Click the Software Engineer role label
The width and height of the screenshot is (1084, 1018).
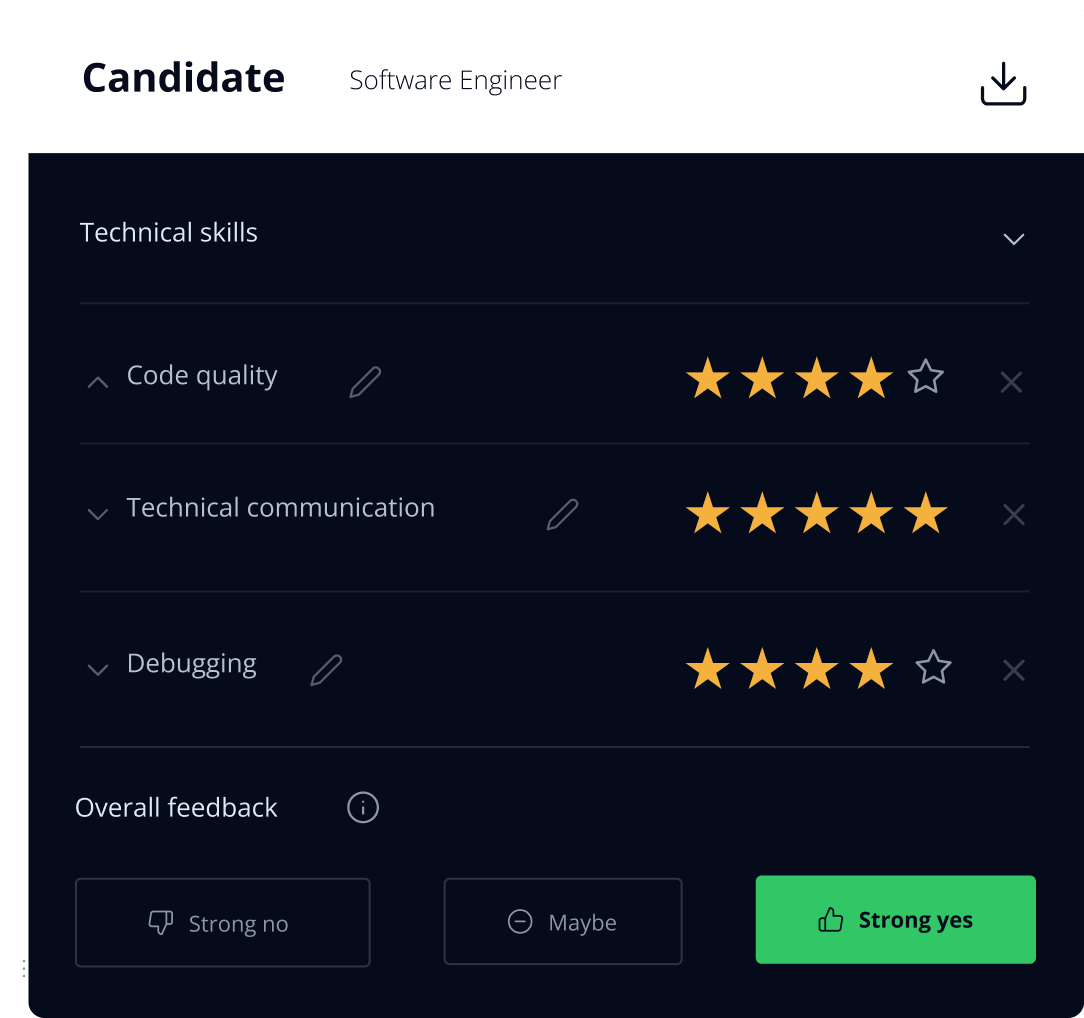coord(456,80)
